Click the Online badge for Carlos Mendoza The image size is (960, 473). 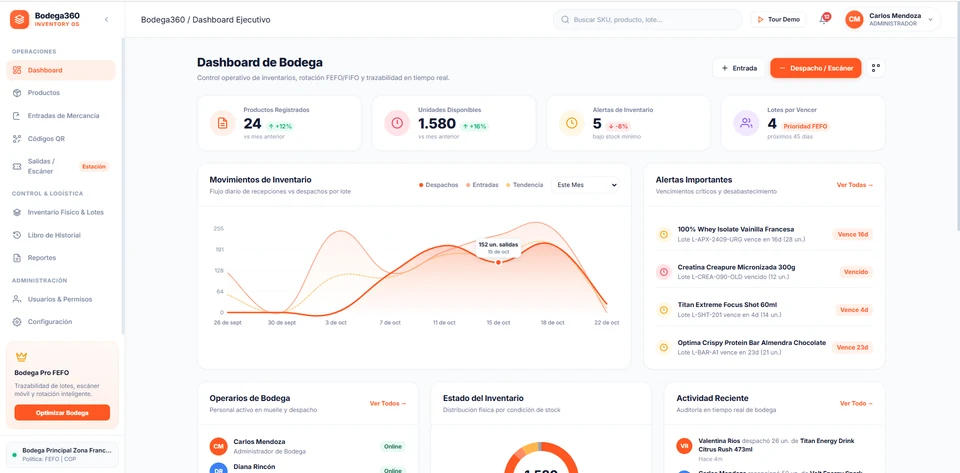pyautogui.click(x=392, y=447)
